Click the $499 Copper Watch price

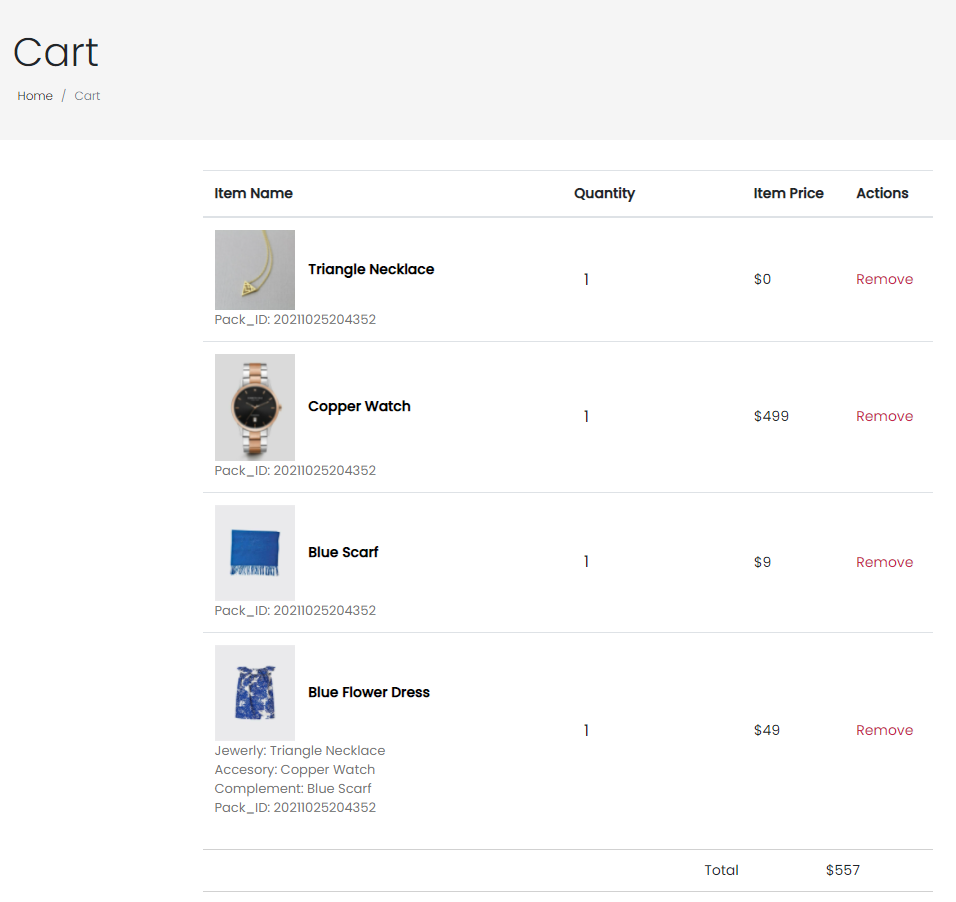[771, 416]
